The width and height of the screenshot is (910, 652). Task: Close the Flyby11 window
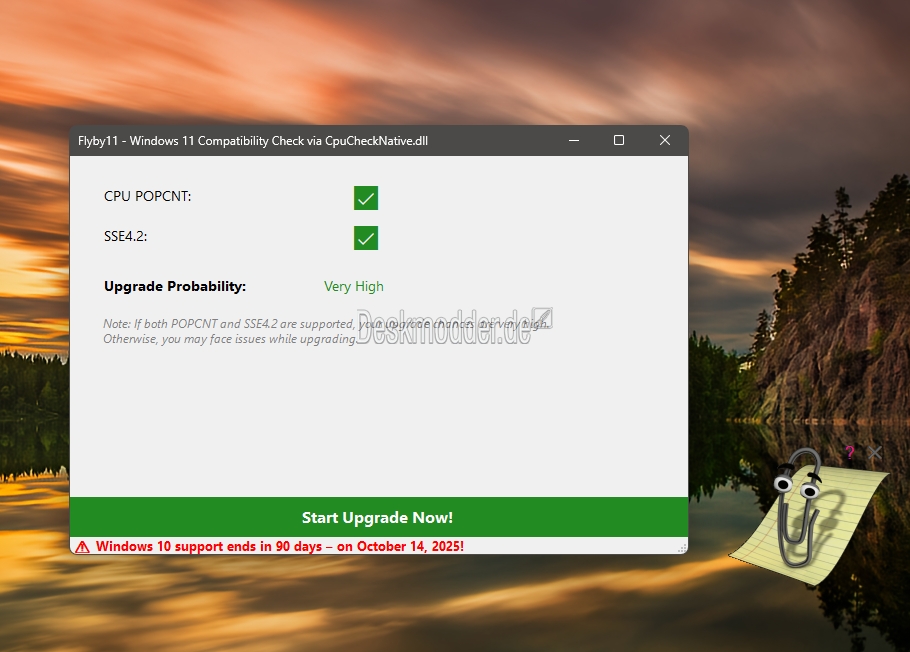pyautogui.click(x=665, y=141)
